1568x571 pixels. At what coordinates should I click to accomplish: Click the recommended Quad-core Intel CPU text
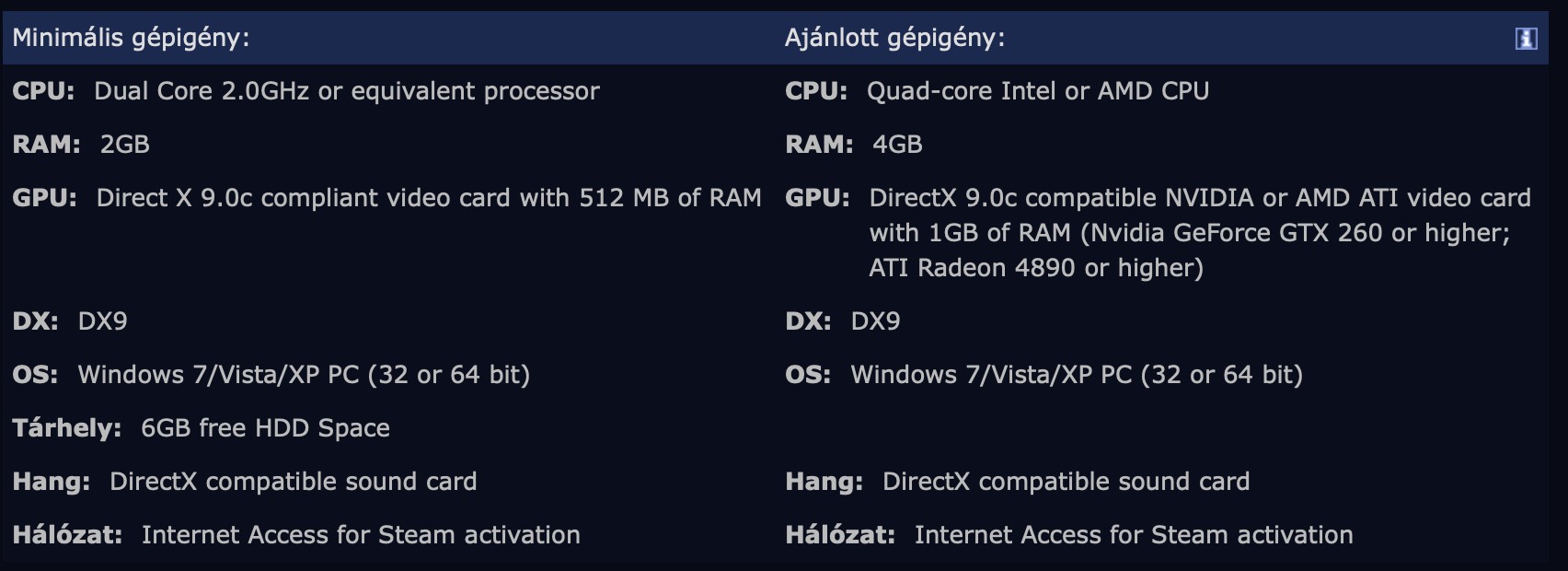pos(1037,91)
